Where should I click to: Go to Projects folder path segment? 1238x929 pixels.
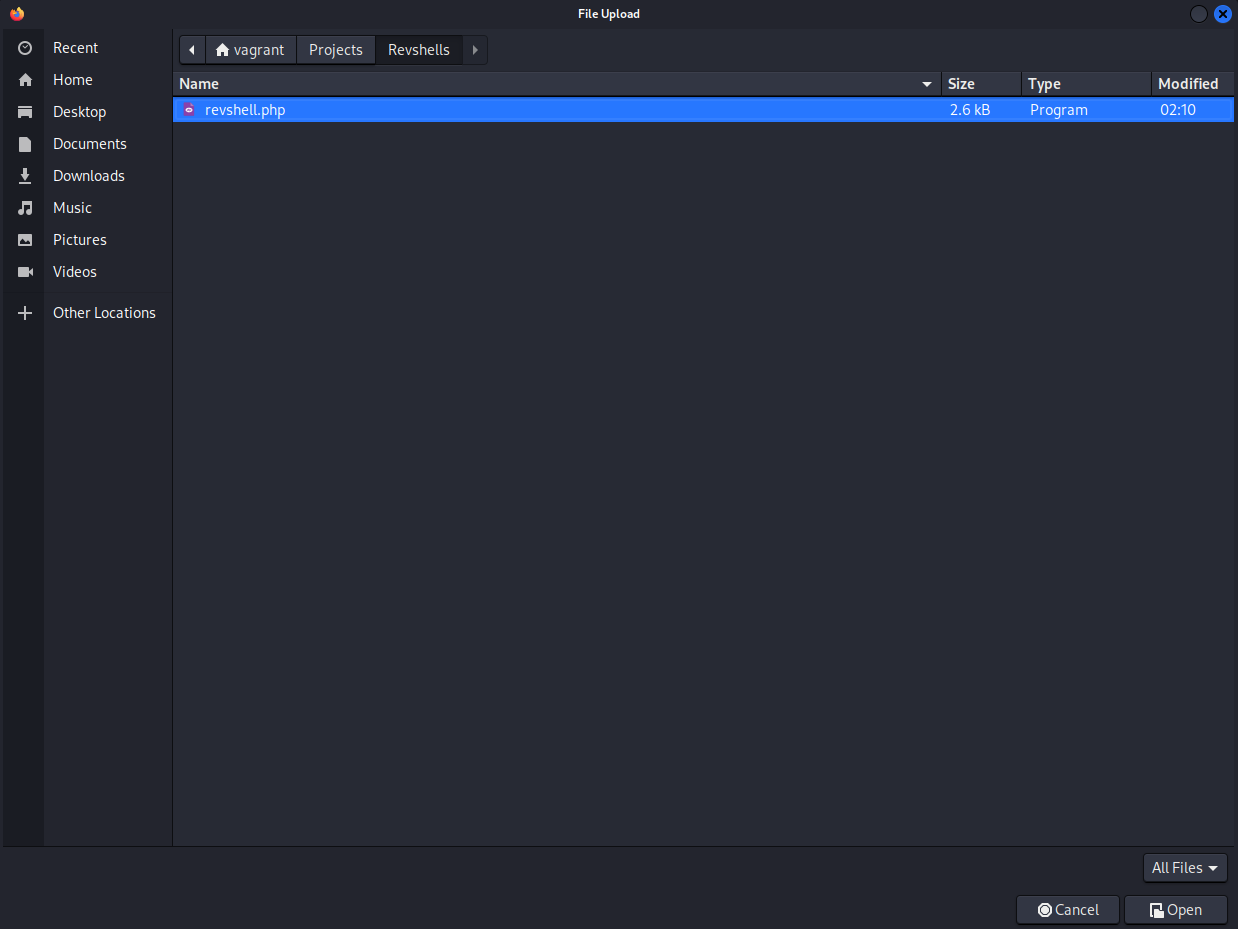click(x=335, y=50)
